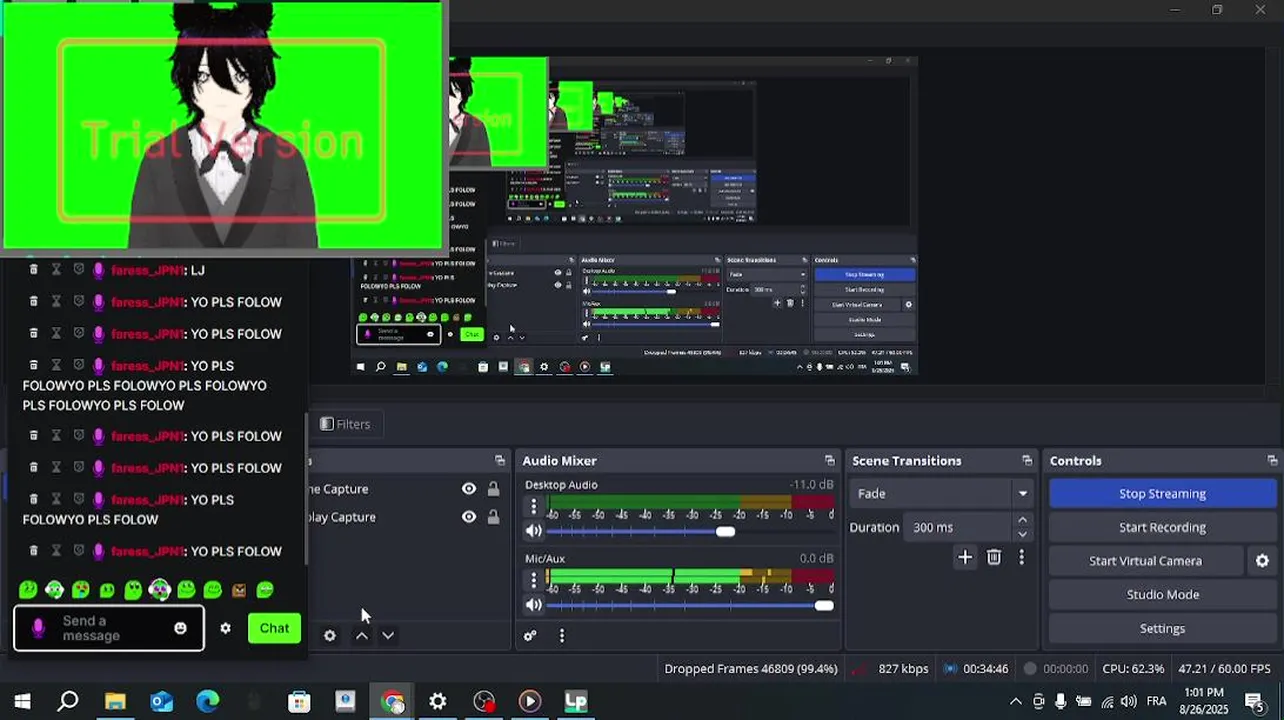Enable Studio Mode
1284x720 pixels.
click(1162, 595)
